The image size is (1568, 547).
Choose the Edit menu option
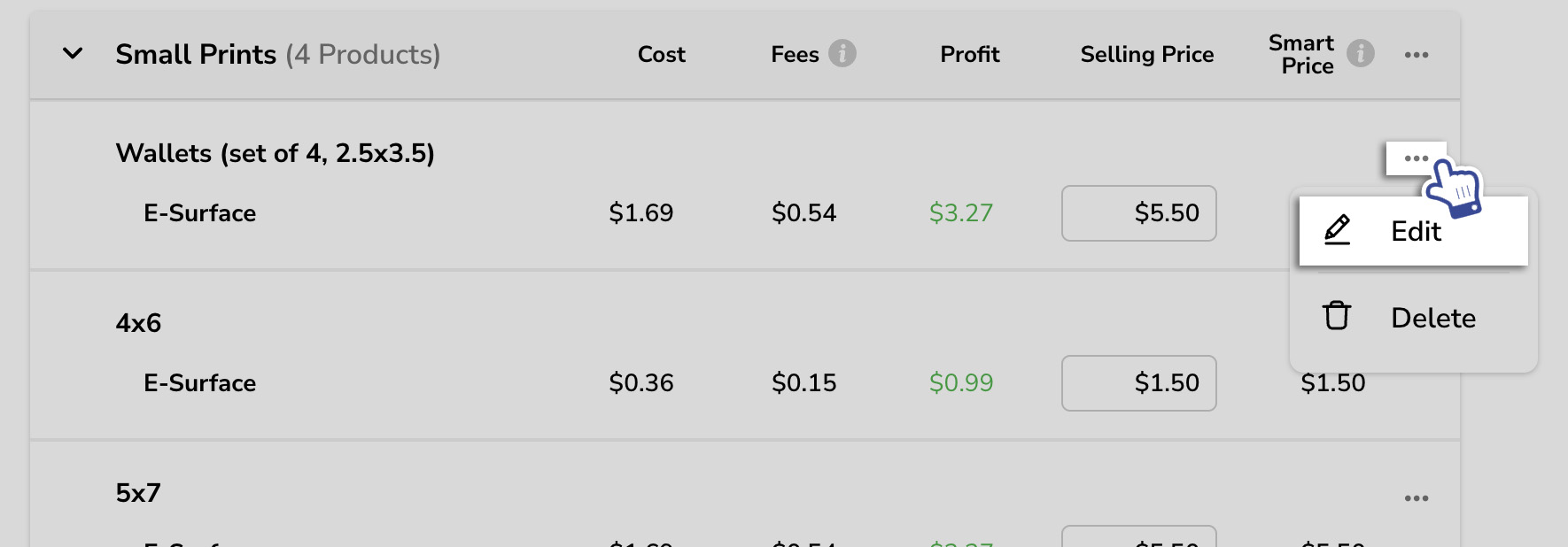coord(1415,231)
